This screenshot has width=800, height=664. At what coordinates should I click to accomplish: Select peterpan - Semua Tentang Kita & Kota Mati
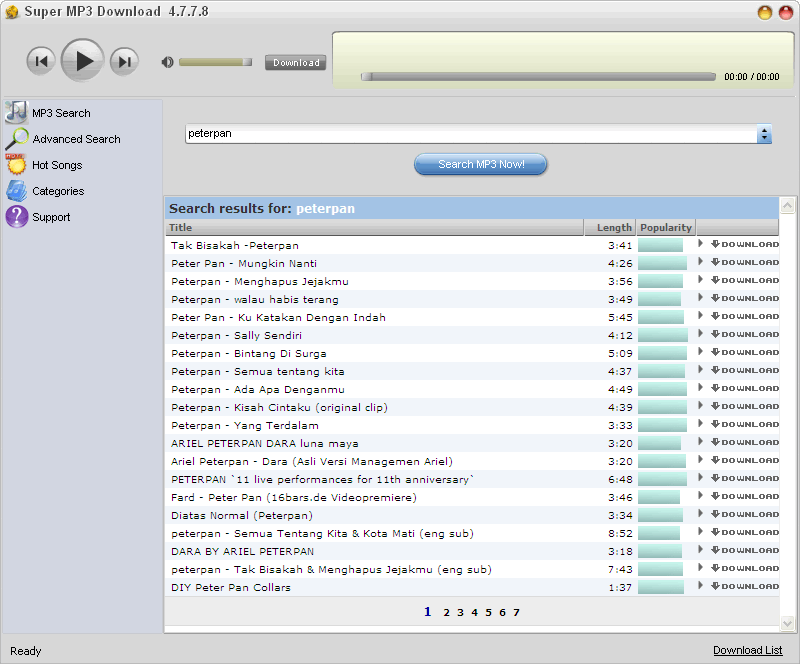click(322, 534)
